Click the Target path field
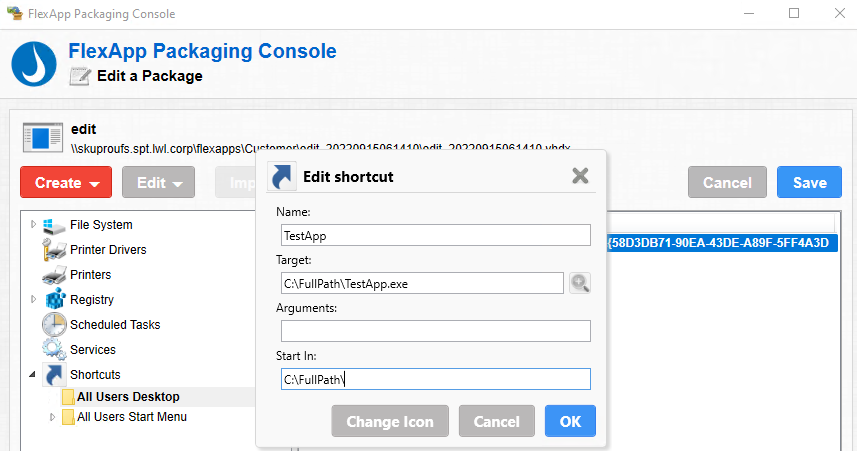Image resolution: width=857 pixels, height=451 pixels. pyautogui.click(x=422, y=283)
